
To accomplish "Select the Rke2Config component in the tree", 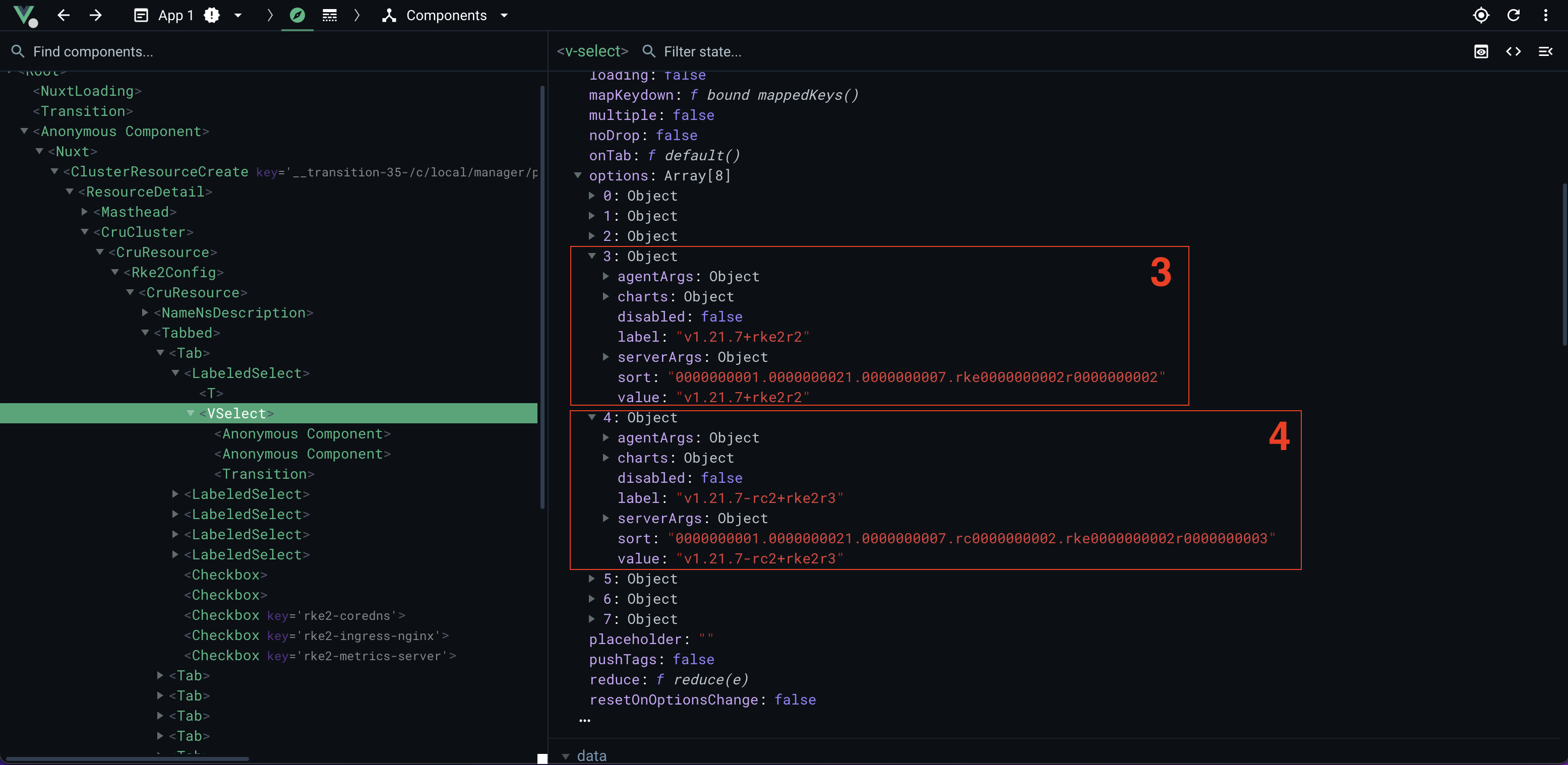I will tap(173, 272).
